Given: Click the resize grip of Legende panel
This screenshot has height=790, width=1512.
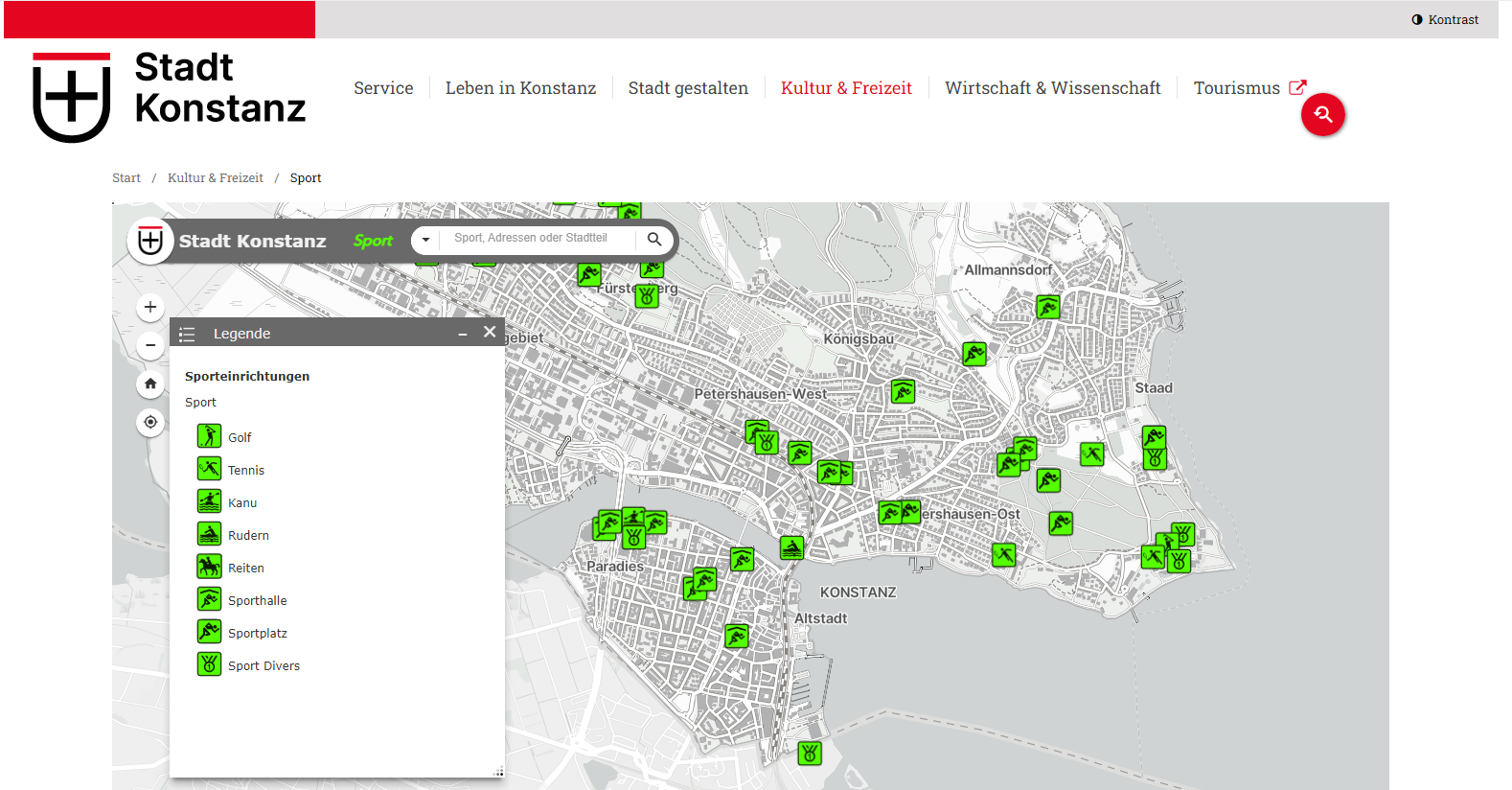Looking at the screenshot, I should (498, 772).
